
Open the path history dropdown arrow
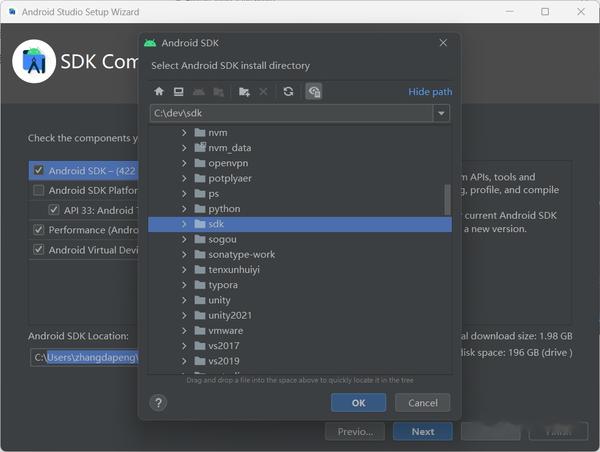441,113
